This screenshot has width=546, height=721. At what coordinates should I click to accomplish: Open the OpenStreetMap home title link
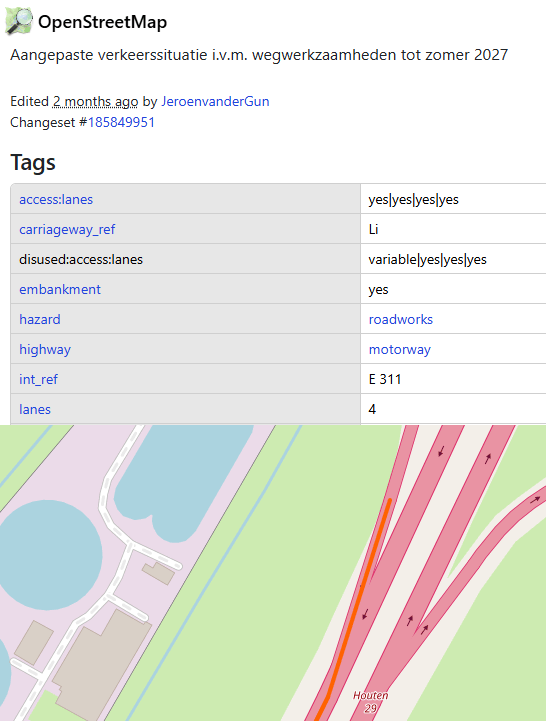coord(102,22)
